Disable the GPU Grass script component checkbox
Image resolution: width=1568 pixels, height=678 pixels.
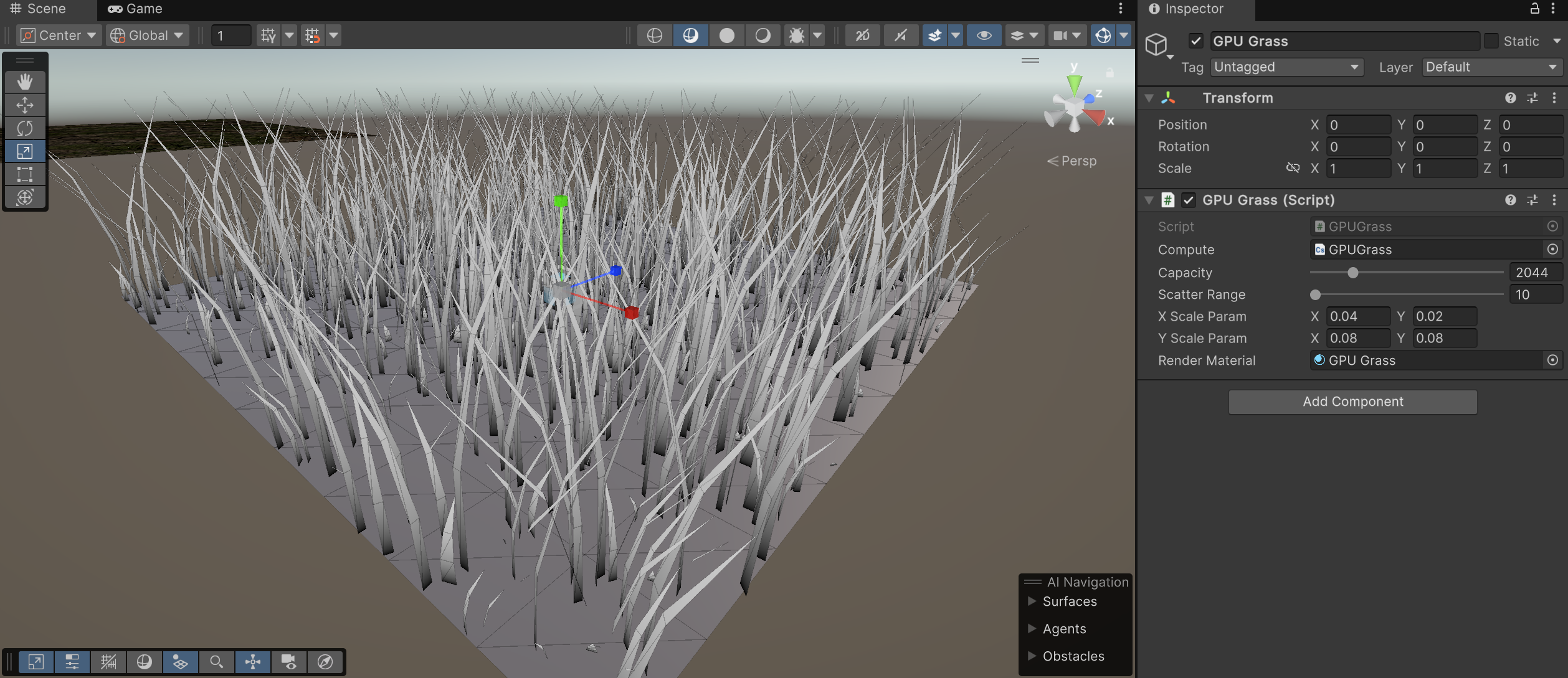(x=1189, y=200)
